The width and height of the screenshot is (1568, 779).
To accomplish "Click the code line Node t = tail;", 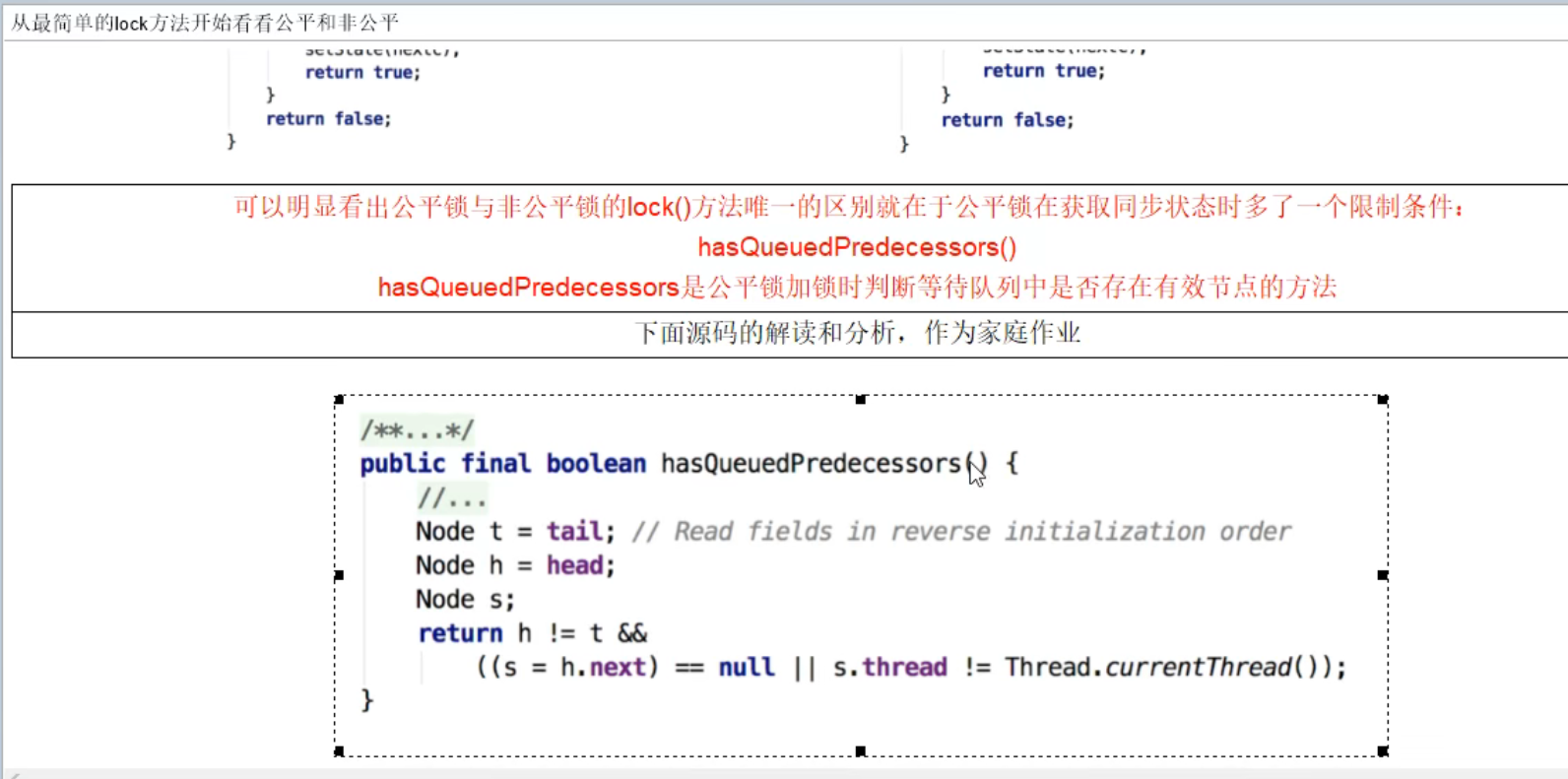I will point(515,532).
